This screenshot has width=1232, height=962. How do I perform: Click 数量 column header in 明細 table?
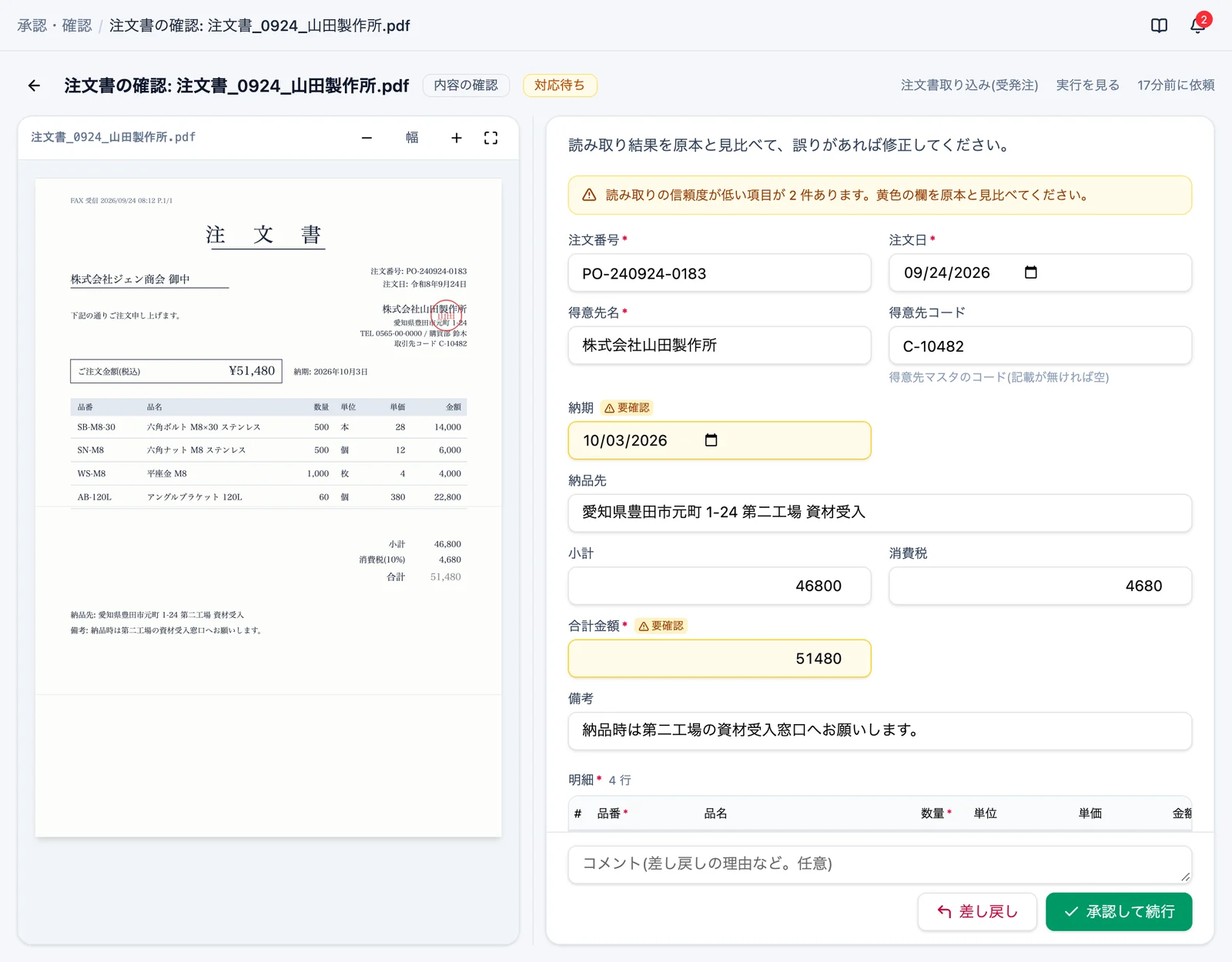936,813
